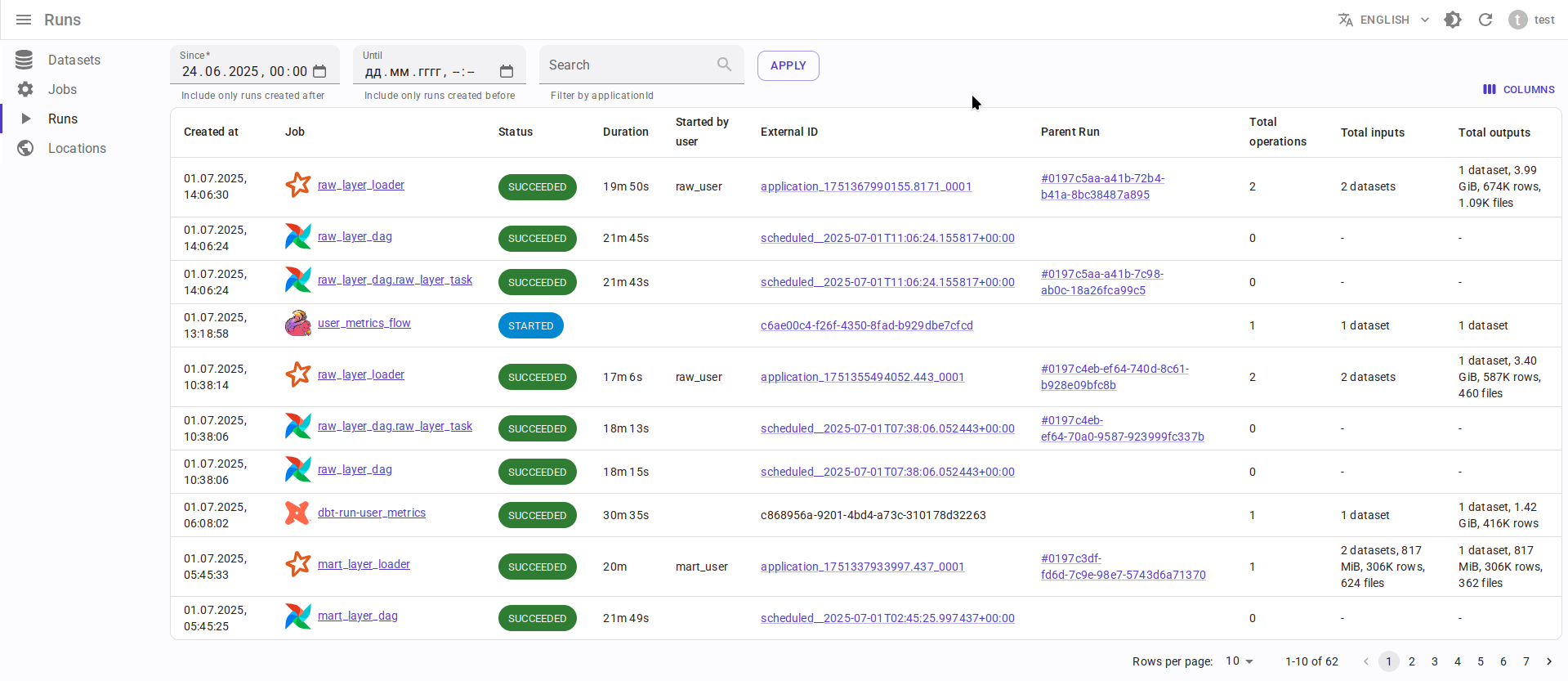Toggle the dark/light theme icon
Screen dimensions: 1568x681
1453,20
